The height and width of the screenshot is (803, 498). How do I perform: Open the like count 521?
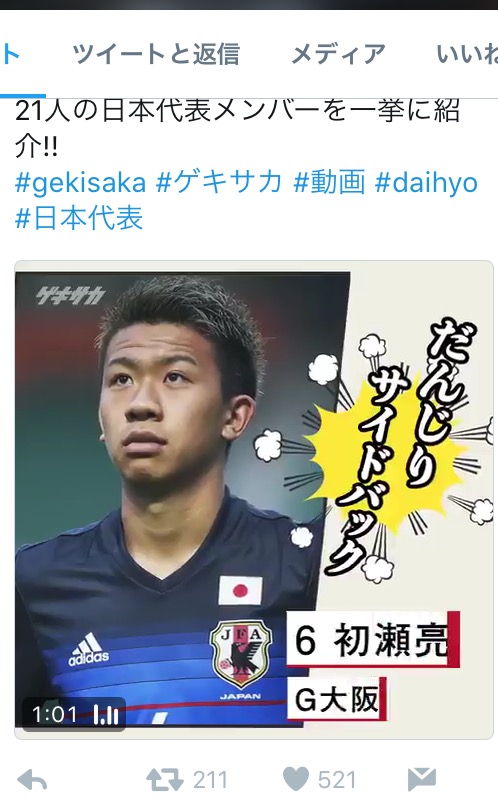point(337,780)
